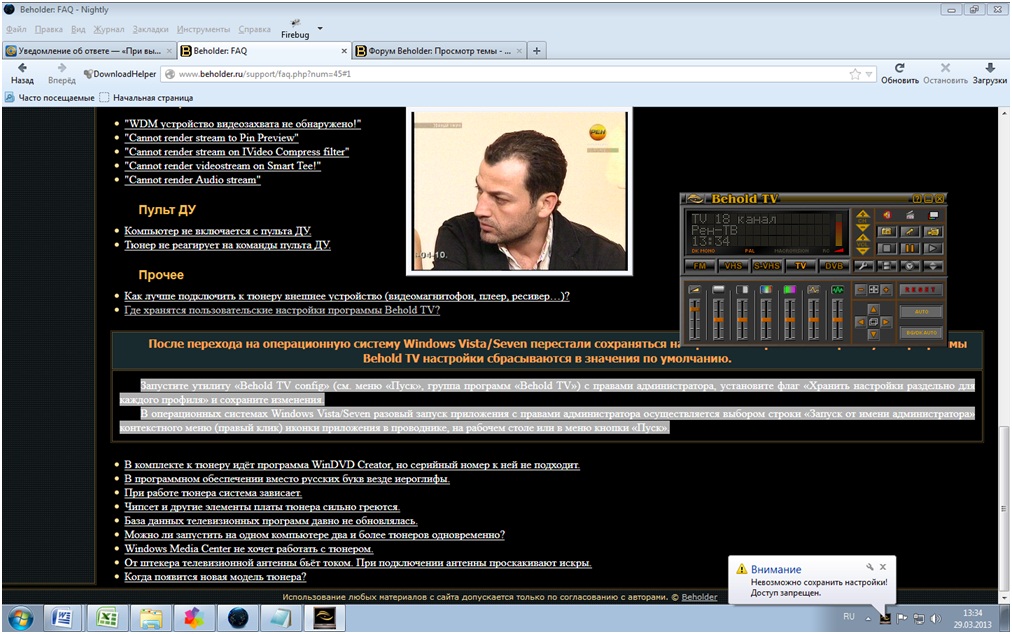The image size is (1012, 634).
Task: Open link about WinDVD Creator serial number
Action: 351,465
